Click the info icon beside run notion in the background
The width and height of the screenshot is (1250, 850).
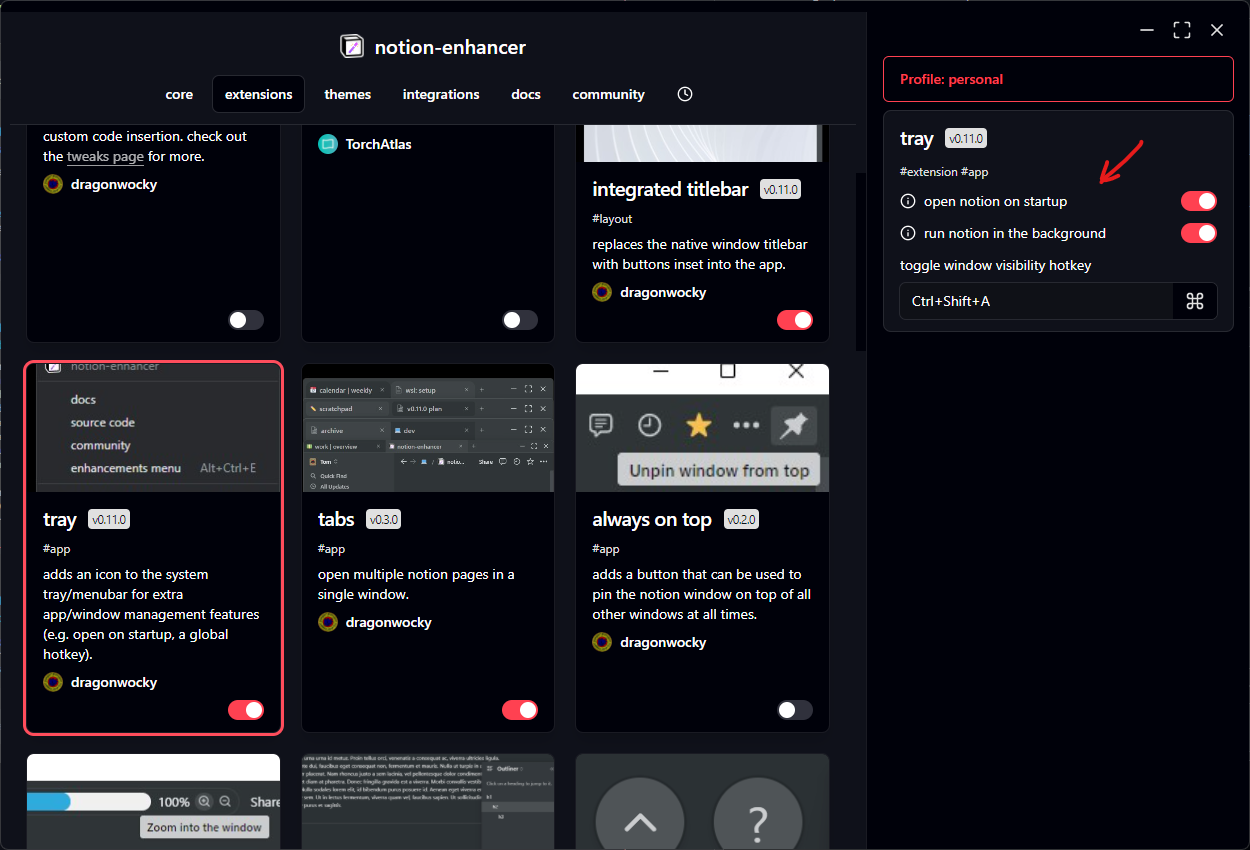907,233
